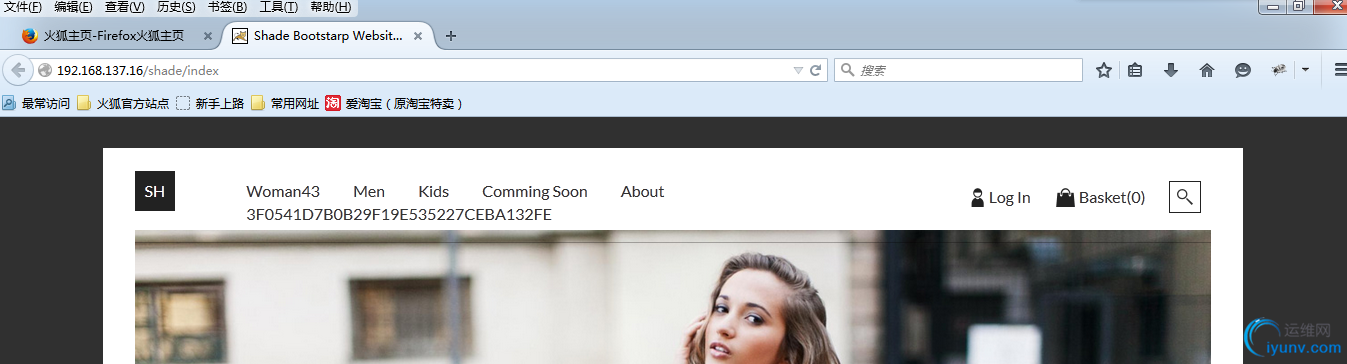This screenshot has width=1347, height=364.
Task: Select the Shade Bootstarp Website tab
Action: point(327,35)
